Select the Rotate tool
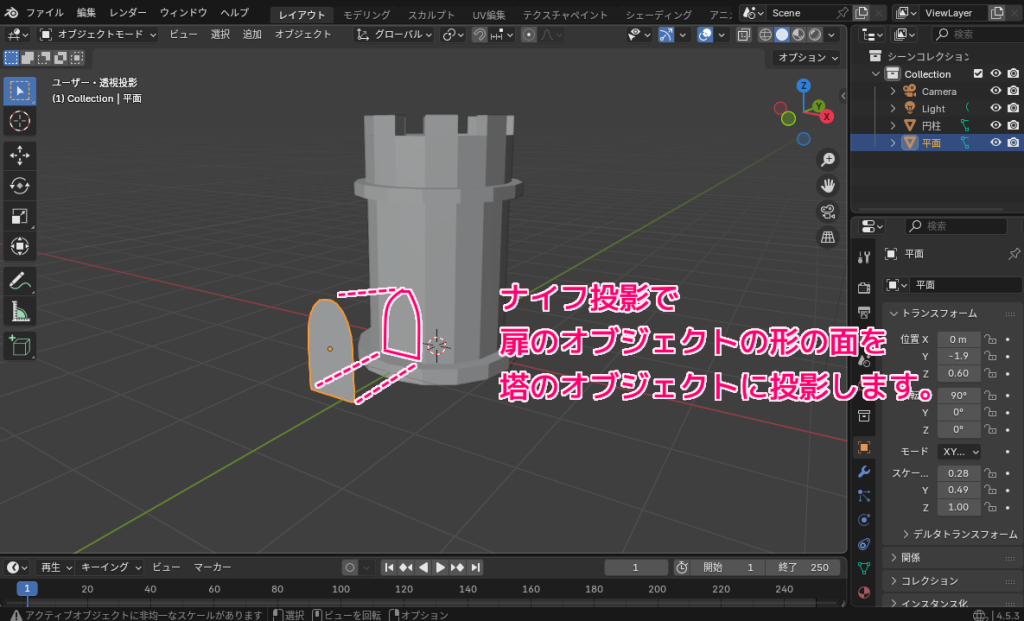 [x=18, y=185]
